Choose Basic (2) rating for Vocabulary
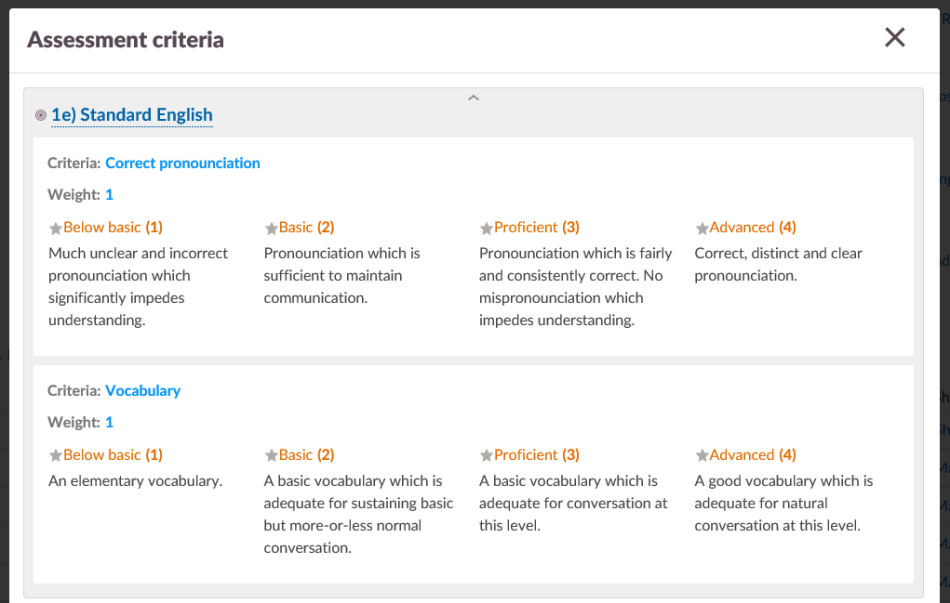The height and width of the screenshot is (603, 950). pos(307,455)
